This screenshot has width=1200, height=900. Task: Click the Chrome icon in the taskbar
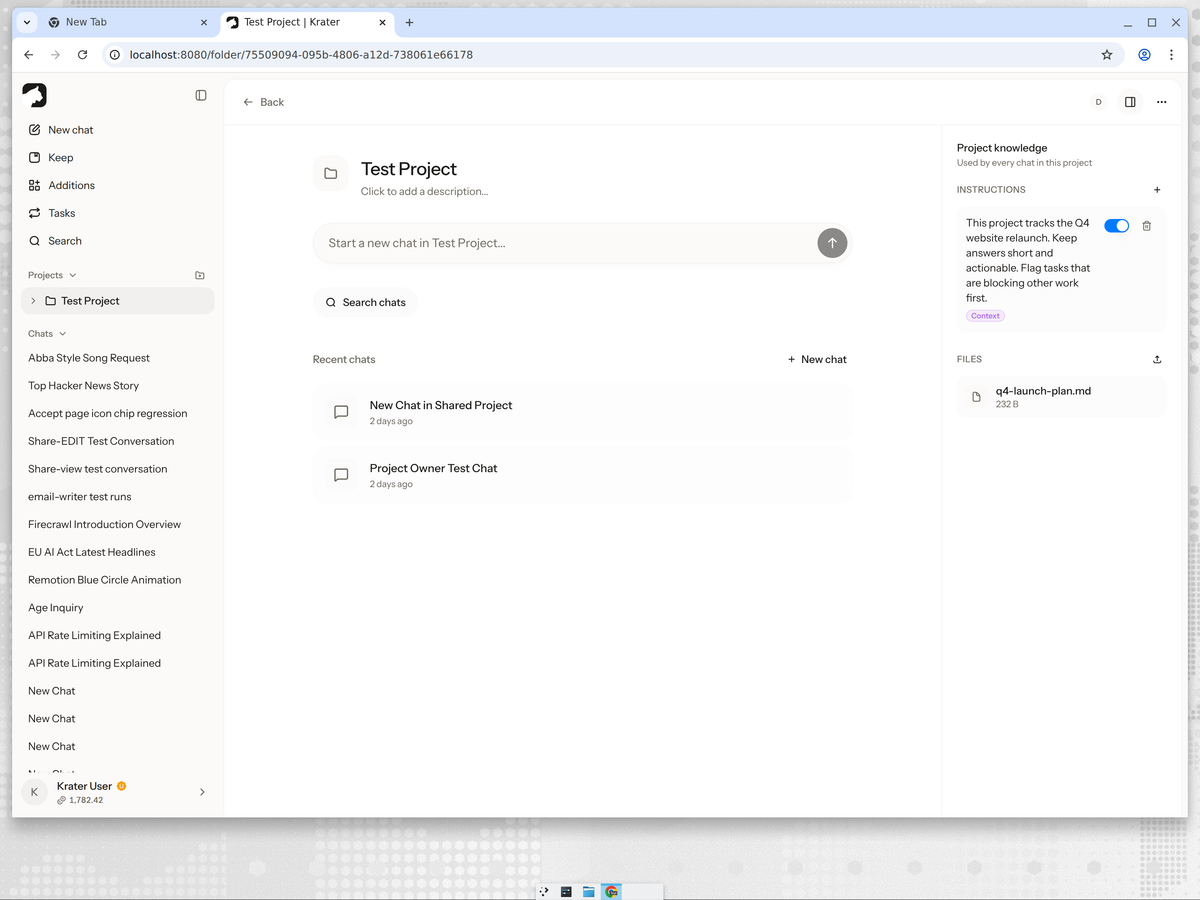coord(611,891)
